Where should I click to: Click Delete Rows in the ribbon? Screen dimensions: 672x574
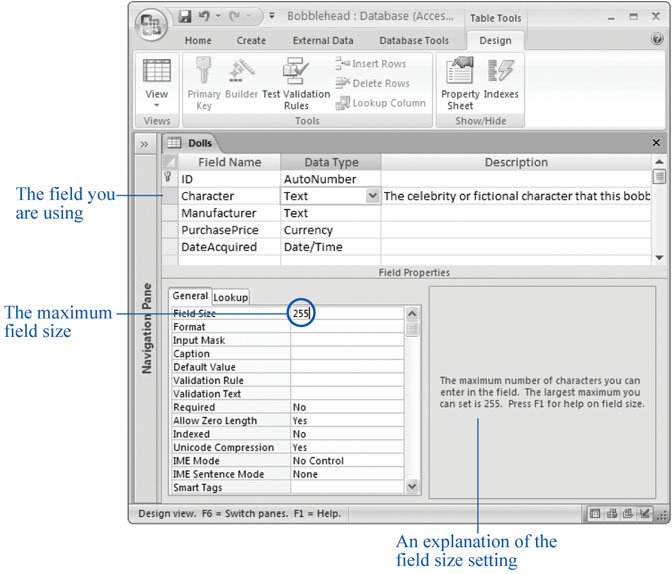373,83
